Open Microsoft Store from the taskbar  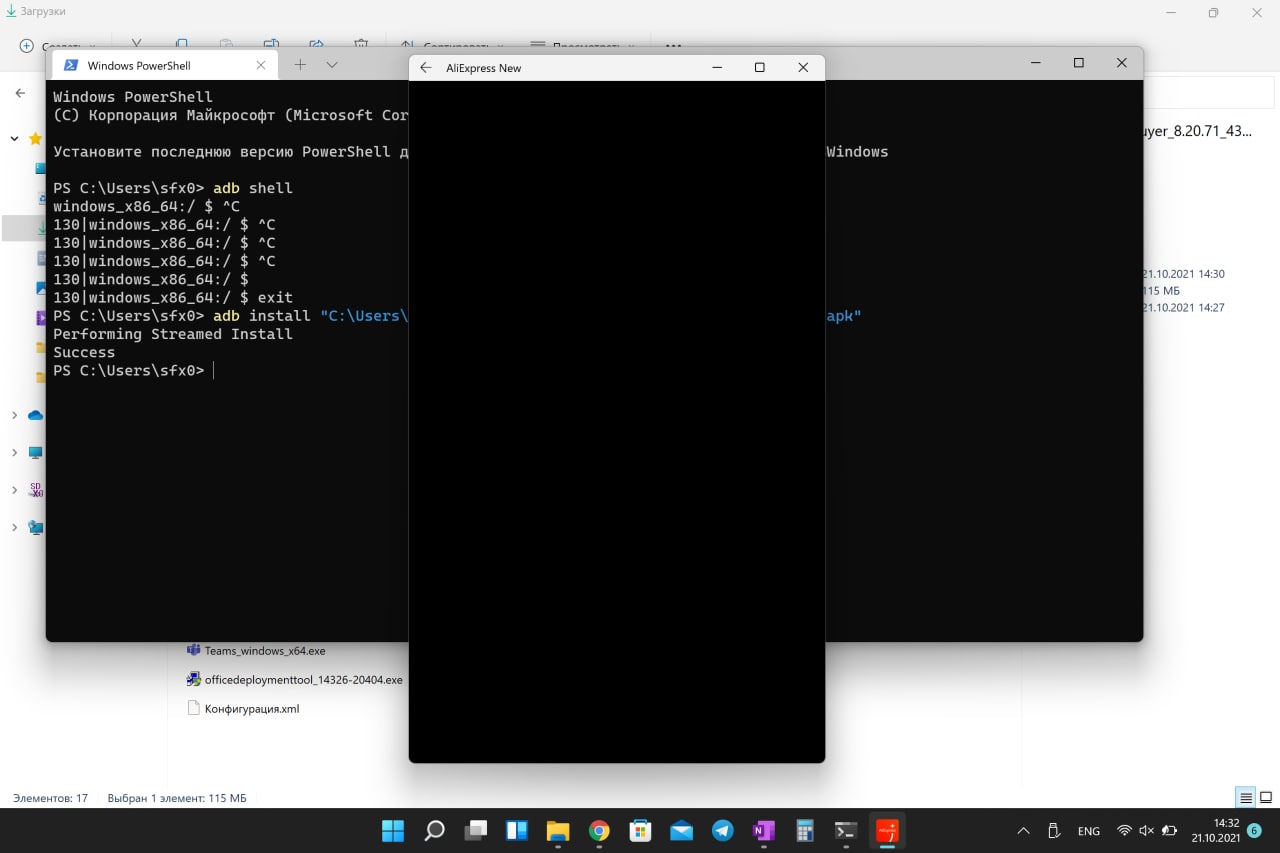[x=640, y=831]
